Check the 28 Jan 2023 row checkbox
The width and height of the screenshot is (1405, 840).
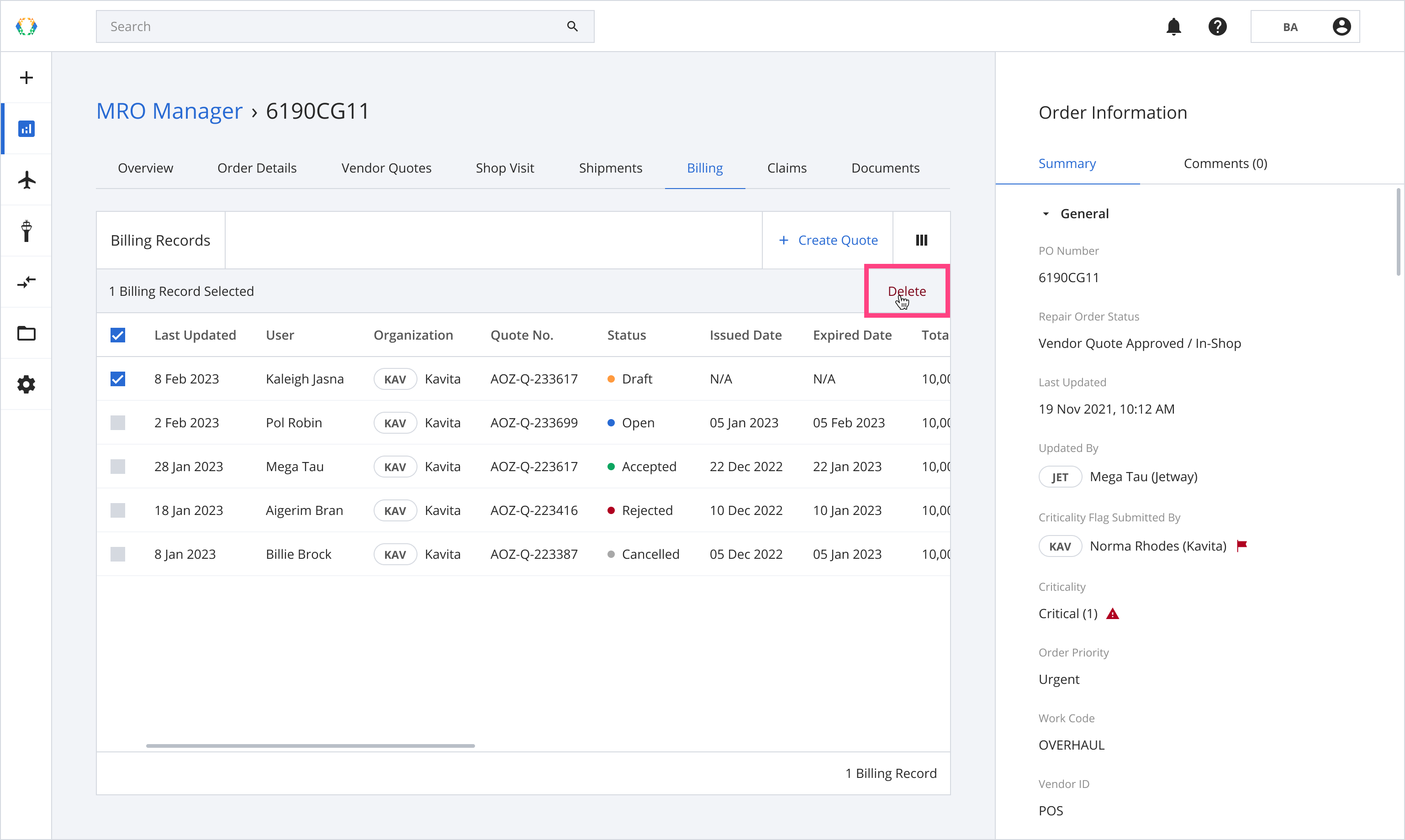coord(118,467)
